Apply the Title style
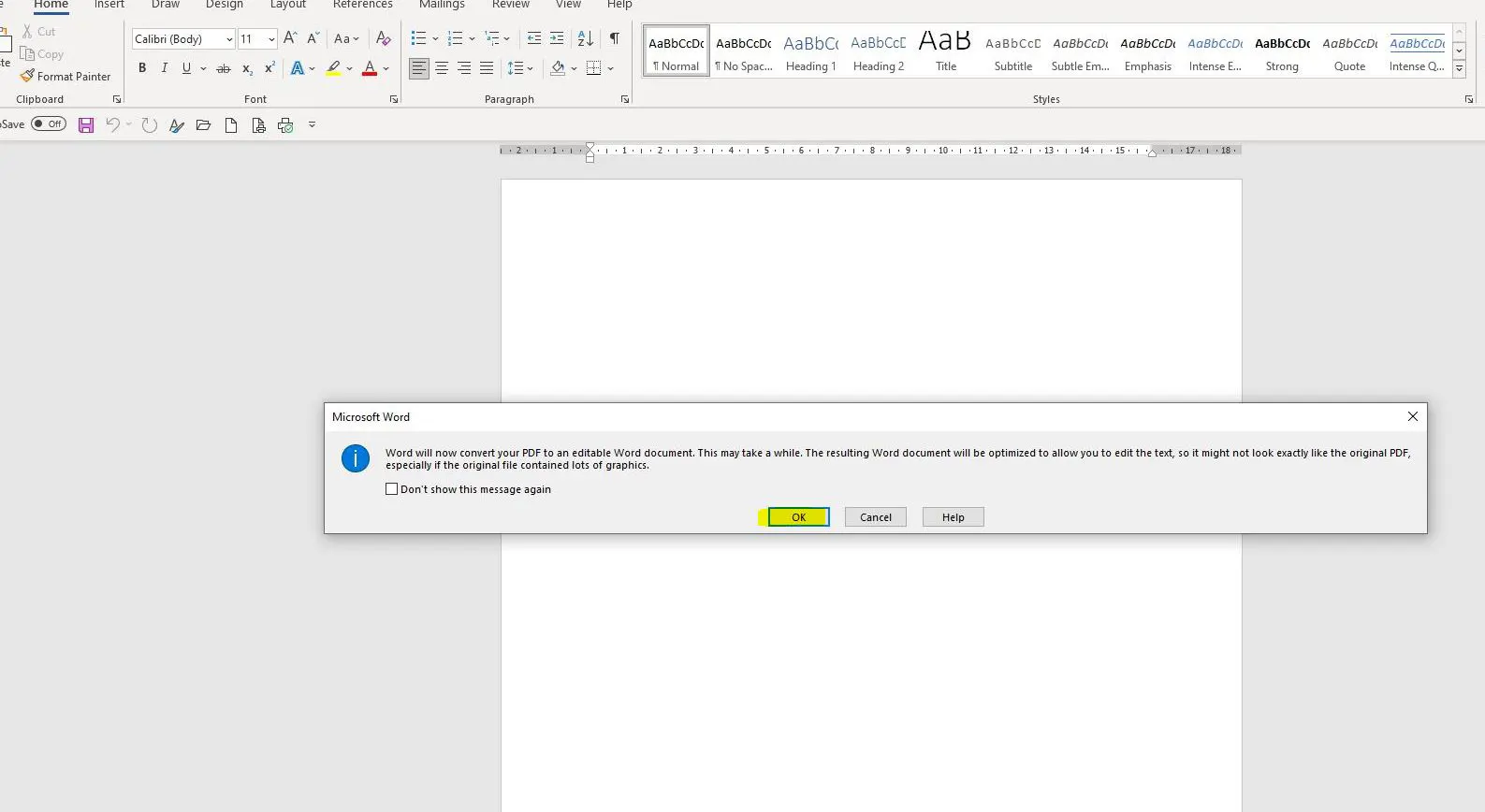1485x812 pixels. click(946, 51)
